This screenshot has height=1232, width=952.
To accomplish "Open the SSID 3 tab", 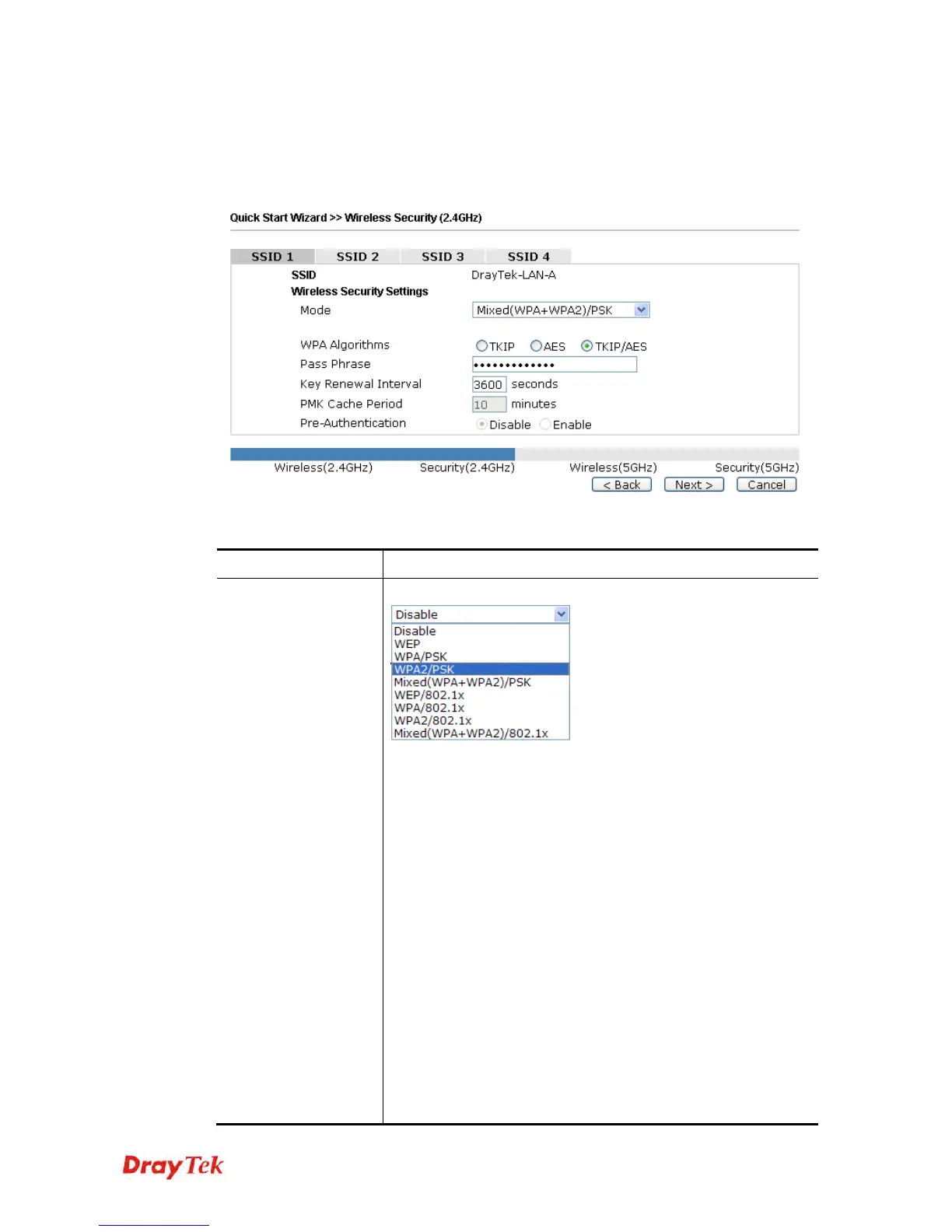I will (x=443, y=257).
